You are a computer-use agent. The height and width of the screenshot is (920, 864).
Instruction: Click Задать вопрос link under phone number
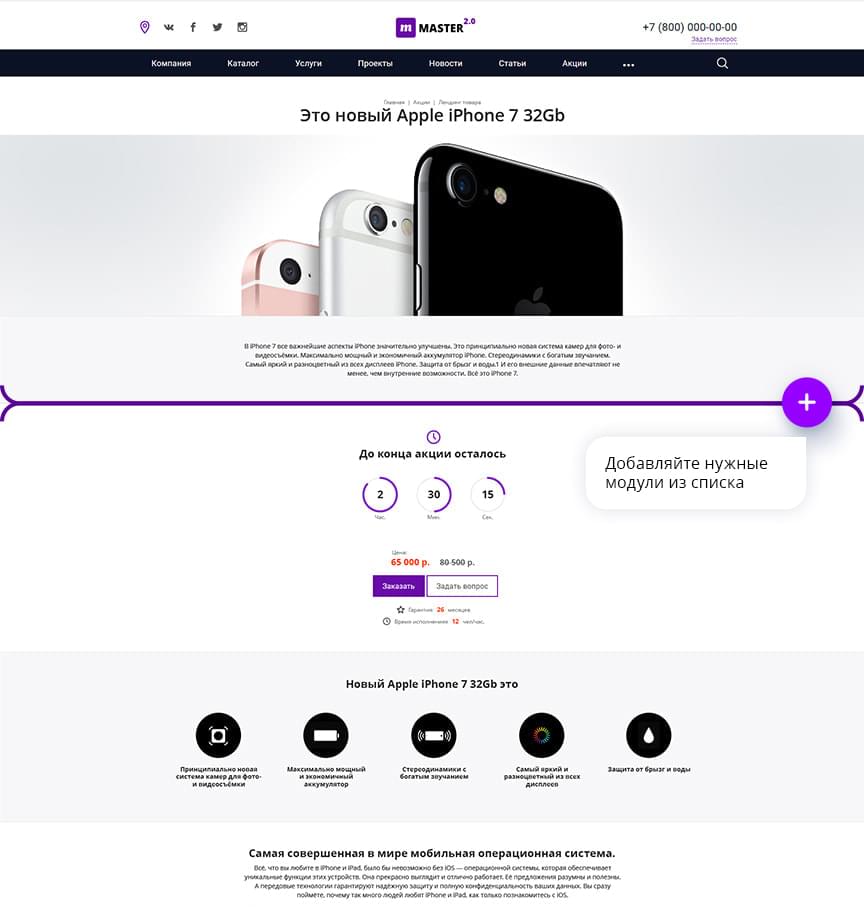point(714,39)
